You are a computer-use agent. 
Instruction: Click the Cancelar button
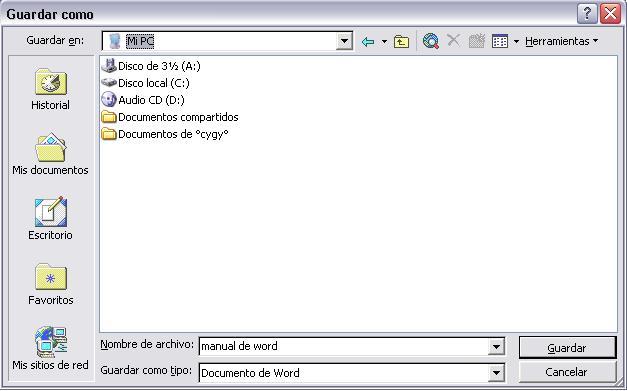click(567, 372)
